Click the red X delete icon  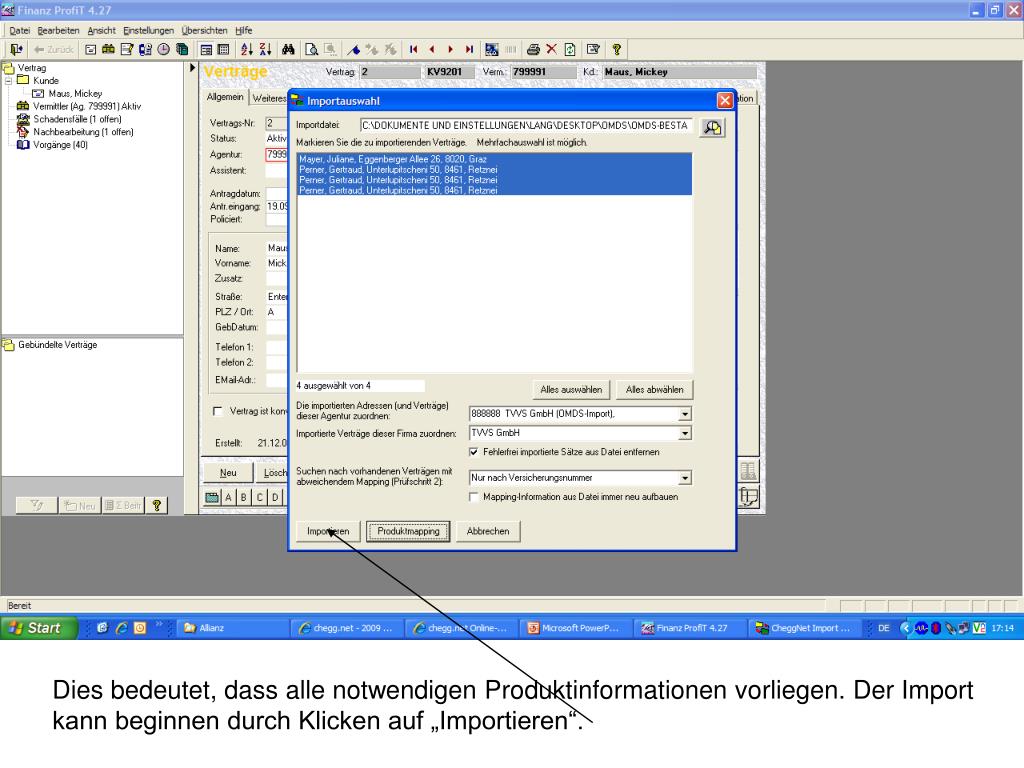coord(551,50)
